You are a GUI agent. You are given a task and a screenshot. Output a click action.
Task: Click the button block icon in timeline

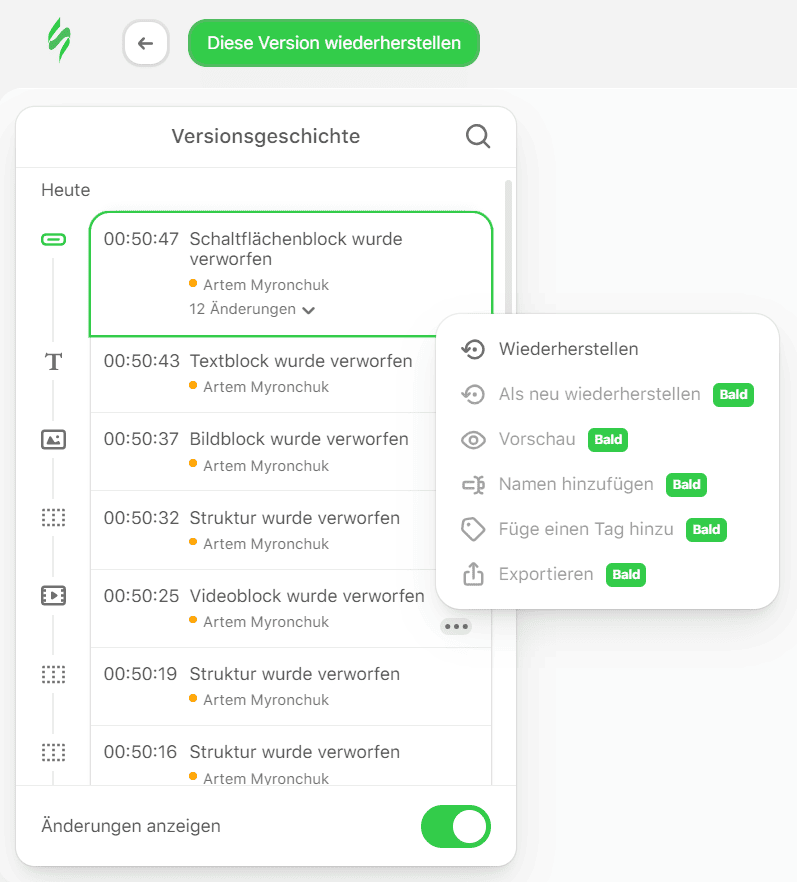click(53, 240)
